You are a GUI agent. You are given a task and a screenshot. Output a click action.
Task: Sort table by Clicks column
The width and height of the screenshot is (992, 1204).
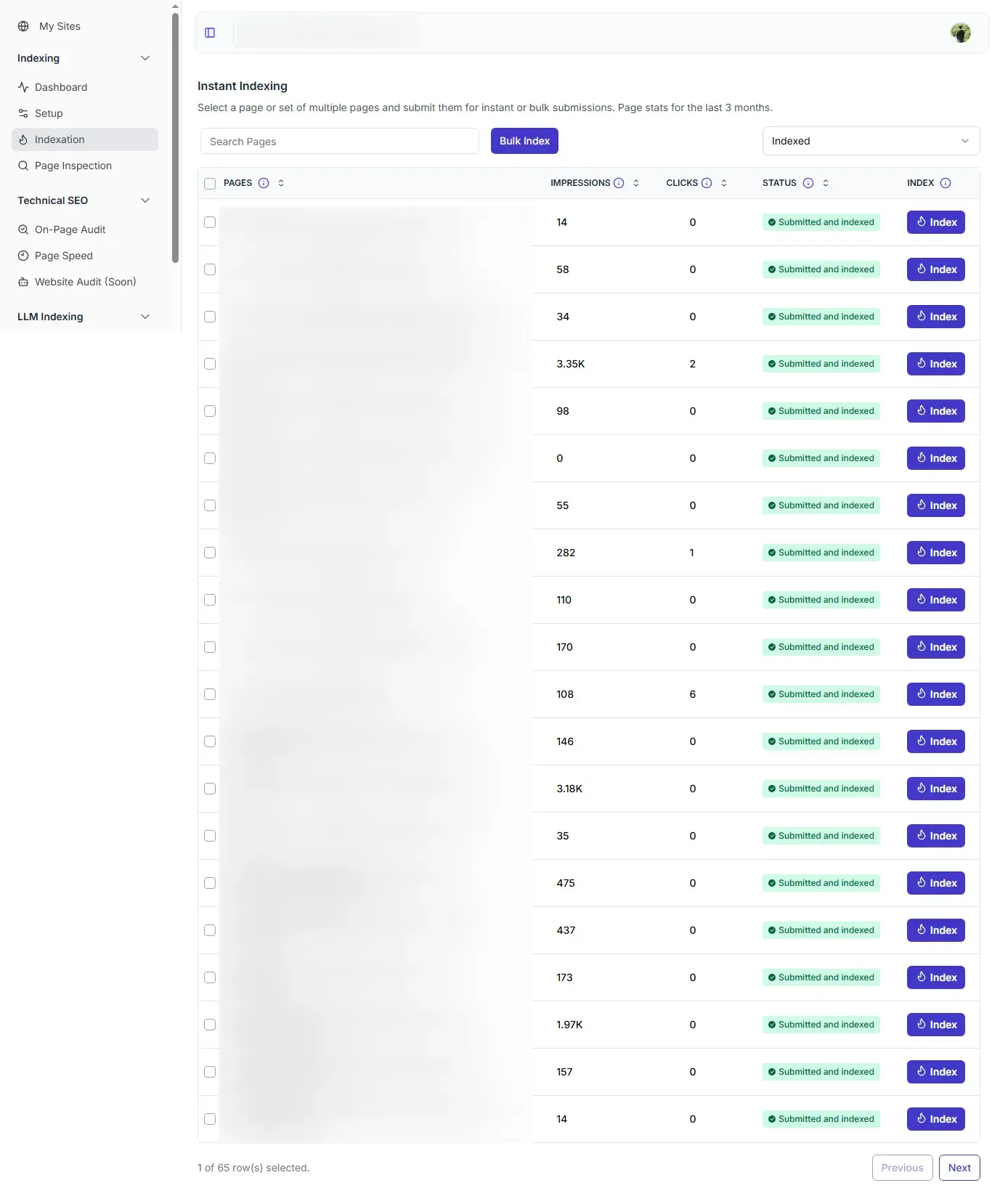point(724,183)
